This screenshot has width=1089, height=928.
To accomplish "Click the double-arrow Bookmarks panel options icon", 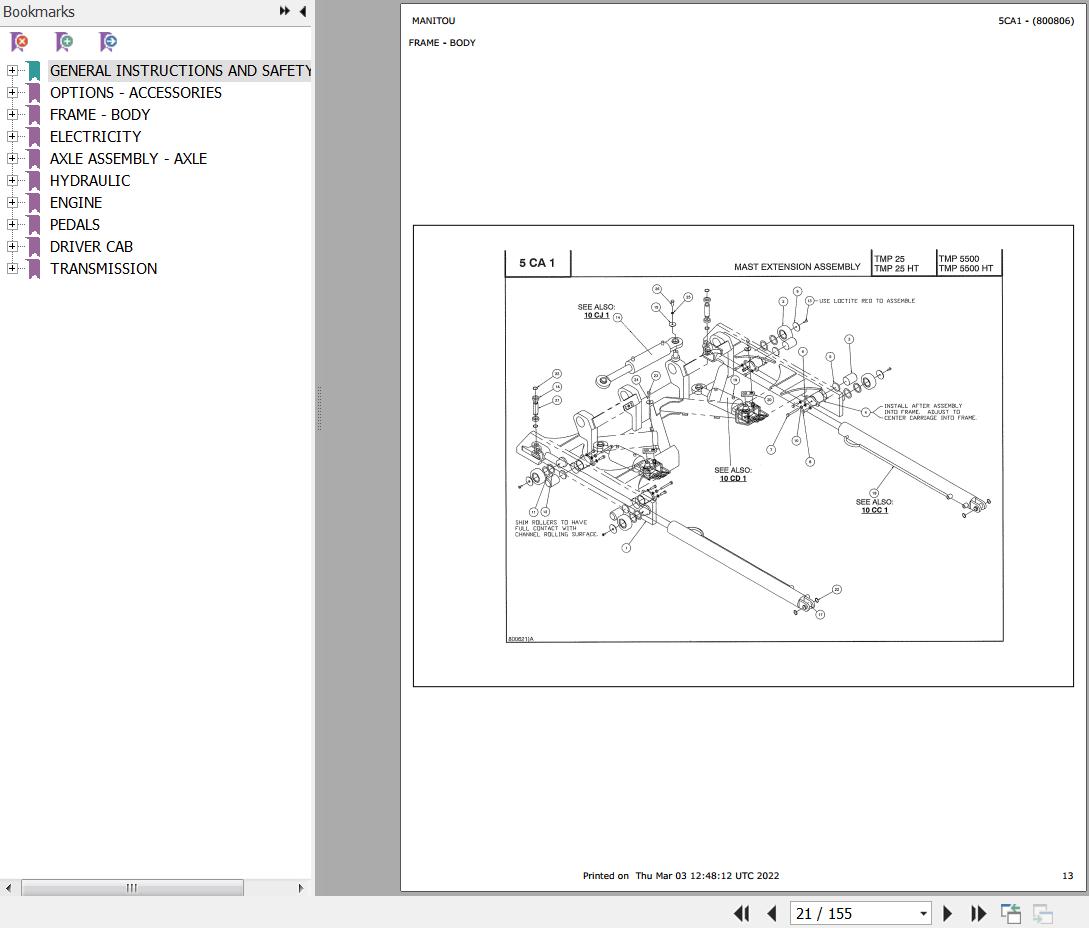I will tap(284, 11).
